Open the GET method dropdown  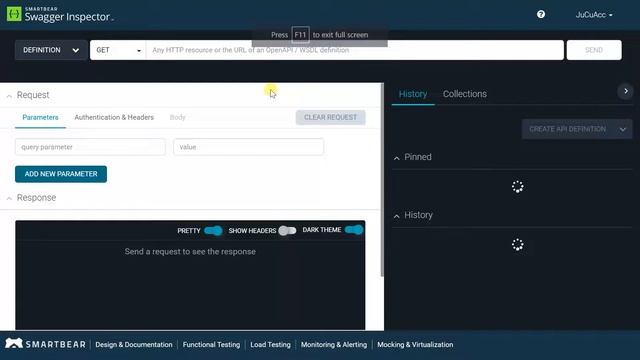(118, 50)
